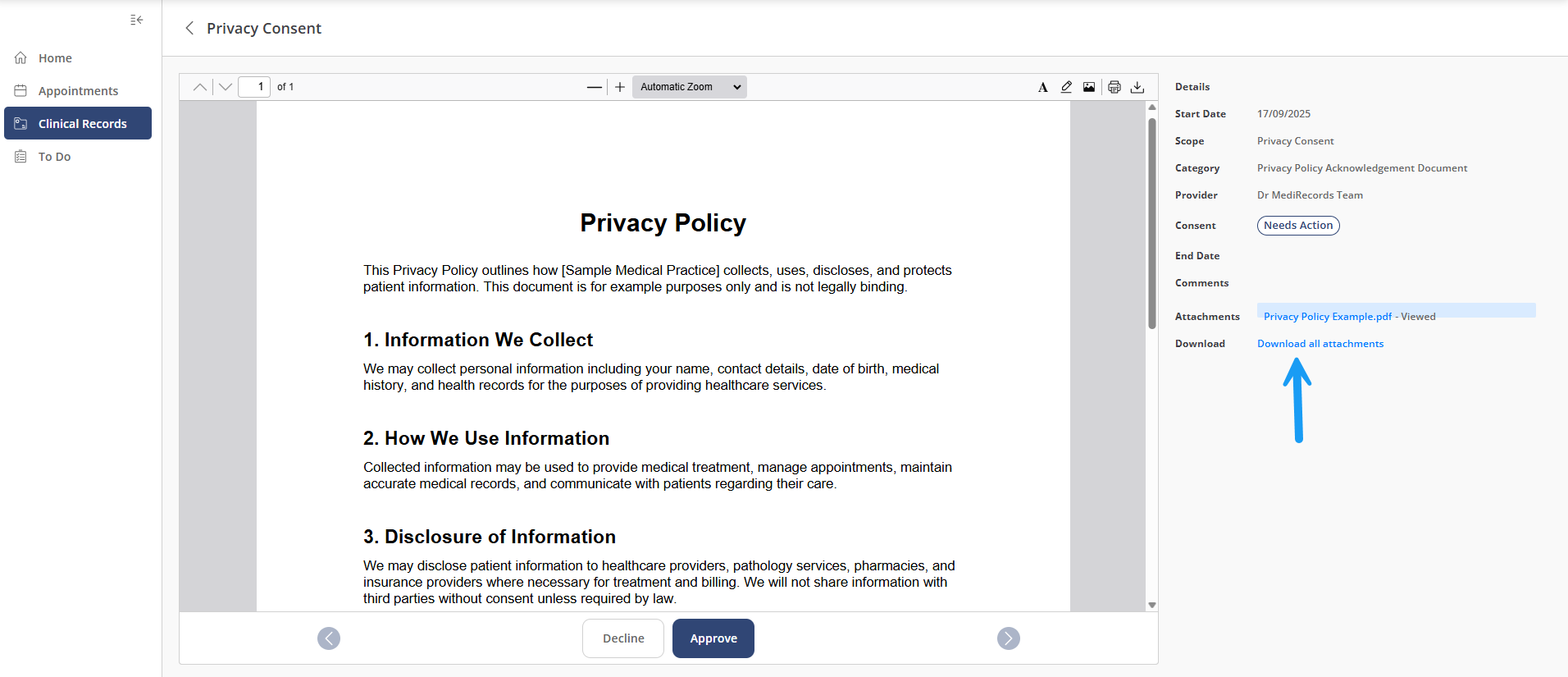Image resolution: width=1568 pixels, height=677 pixels.
Task: Decline the privacy consent
Action: (623, 638)
